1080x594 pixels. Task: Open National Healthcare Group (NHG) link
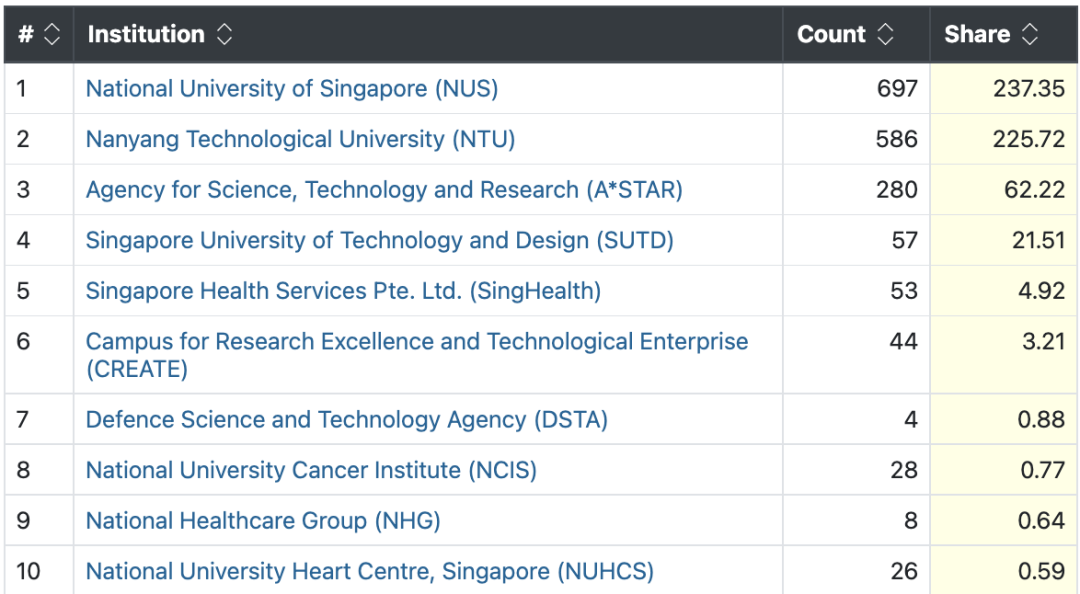[x=263, y=521]
